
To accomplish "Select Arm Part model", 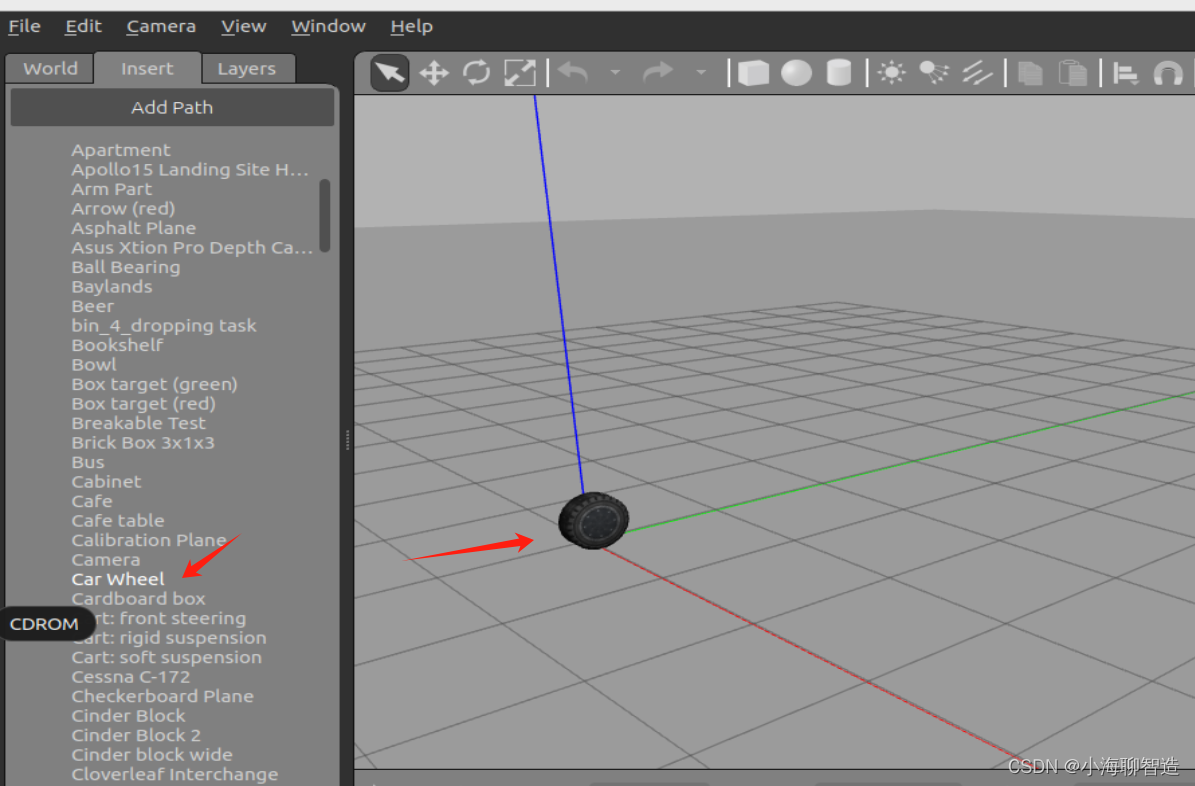I will 111,189.
